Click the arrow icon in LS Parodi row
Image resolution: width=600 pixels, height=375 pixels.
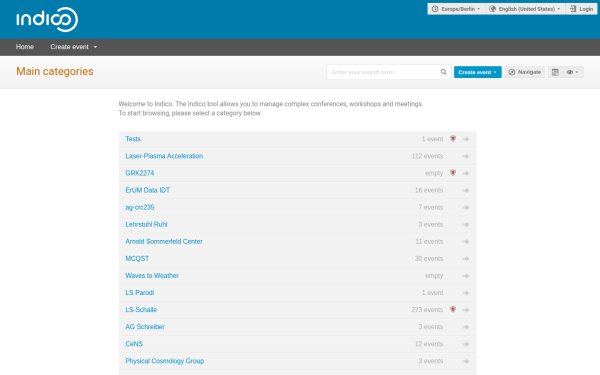tap(466, 293)
